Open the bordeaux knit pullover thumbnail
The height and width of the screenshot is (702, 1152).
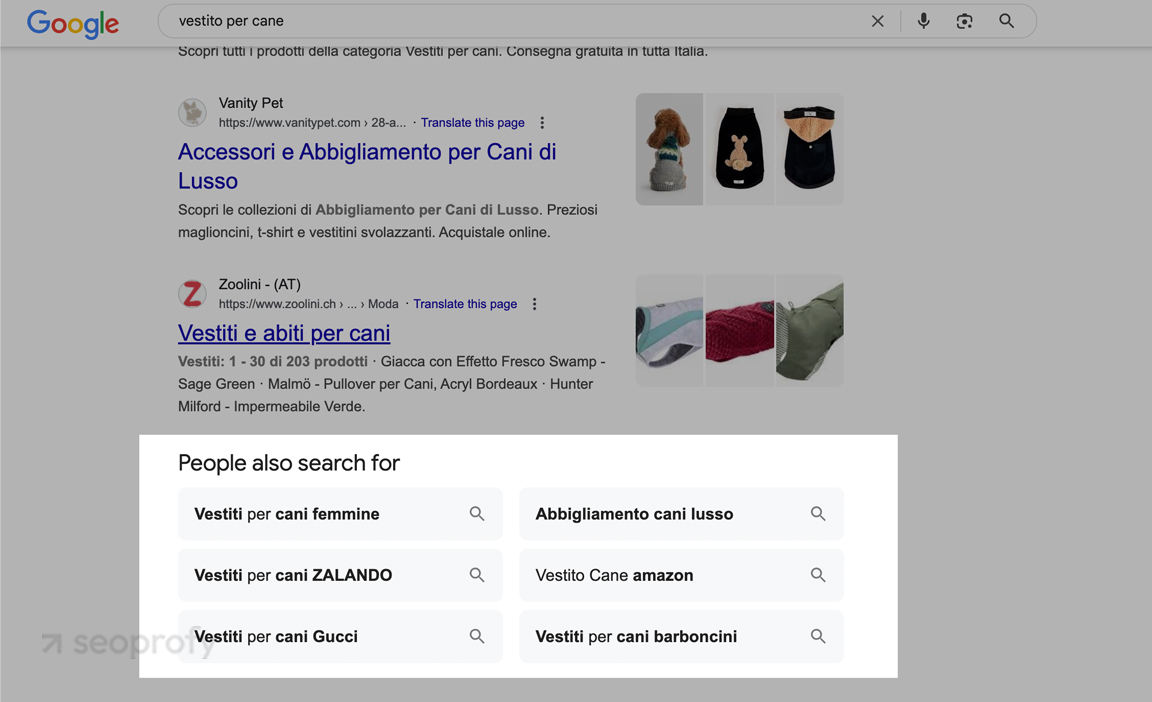tap(739, 330)
